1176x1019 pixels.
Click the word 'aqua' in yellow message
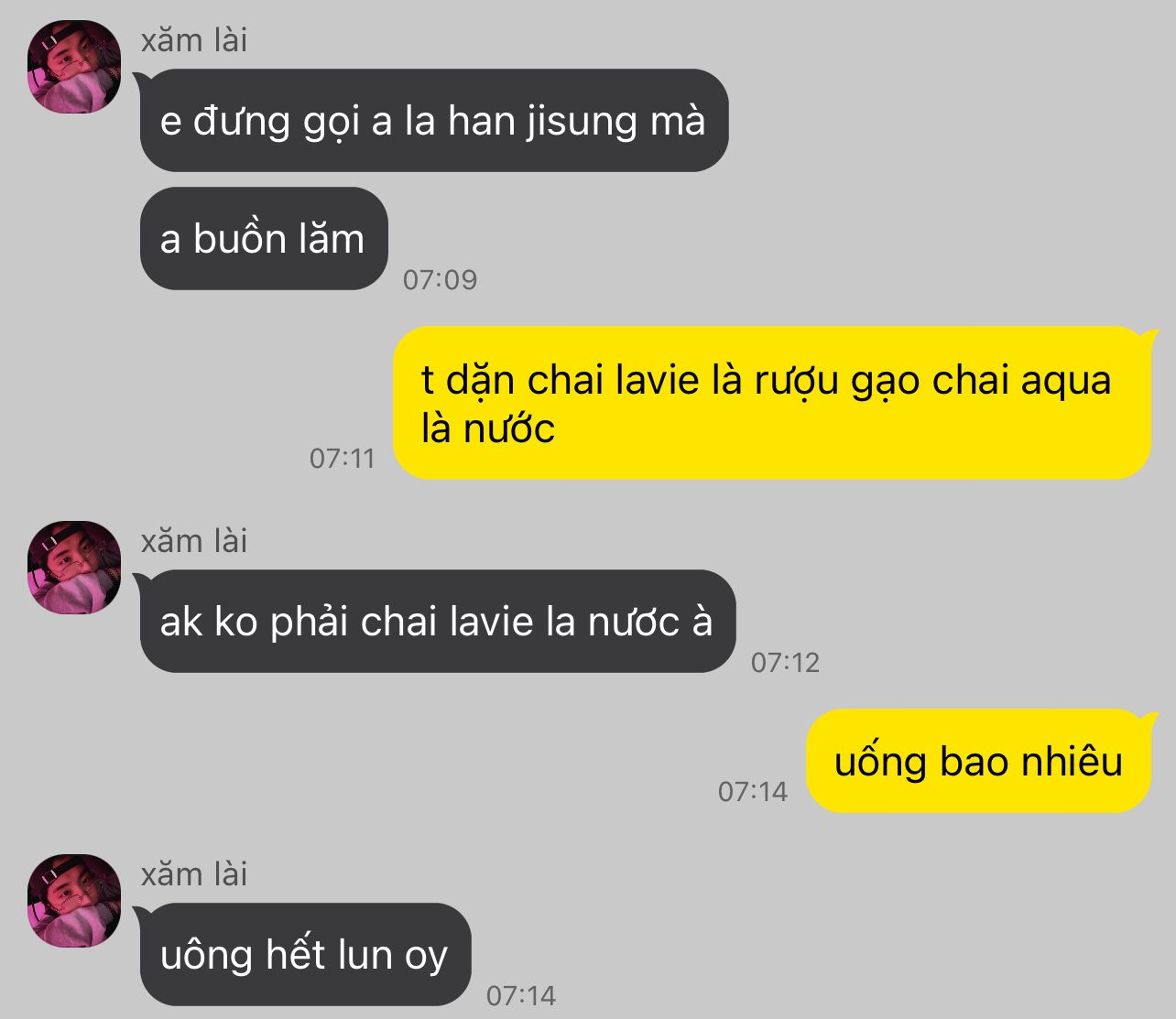click(x=1066, y=383)
